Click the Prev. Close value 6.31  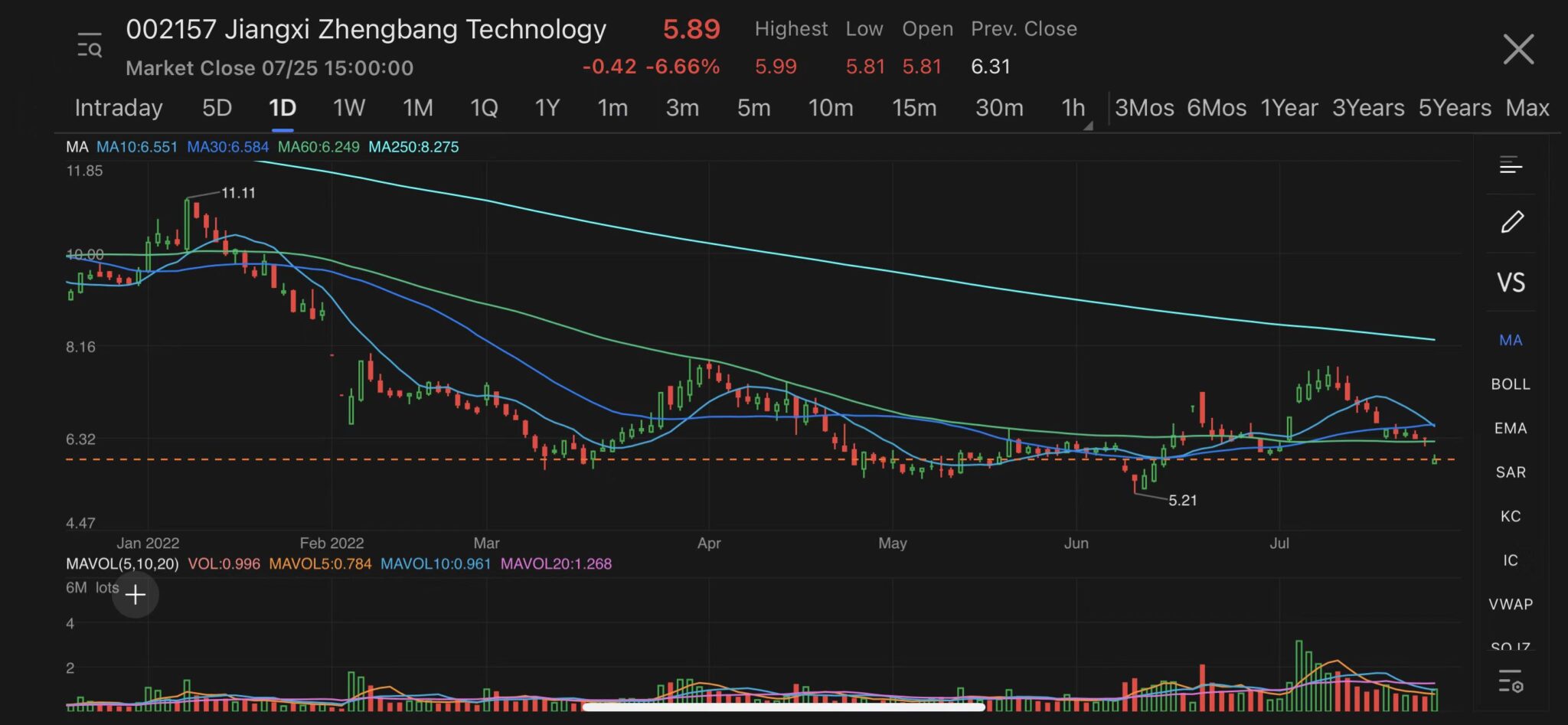pos(991,67)
